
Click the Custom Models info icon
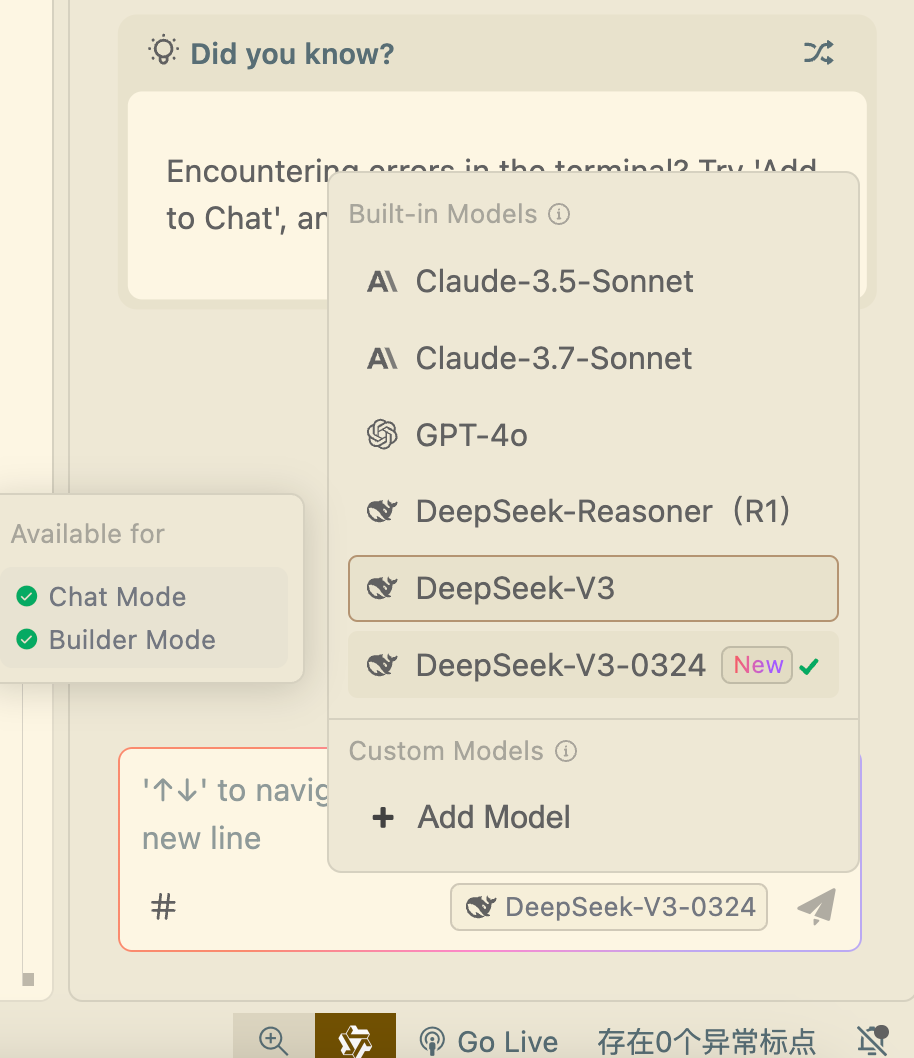[x=566, y=751]
